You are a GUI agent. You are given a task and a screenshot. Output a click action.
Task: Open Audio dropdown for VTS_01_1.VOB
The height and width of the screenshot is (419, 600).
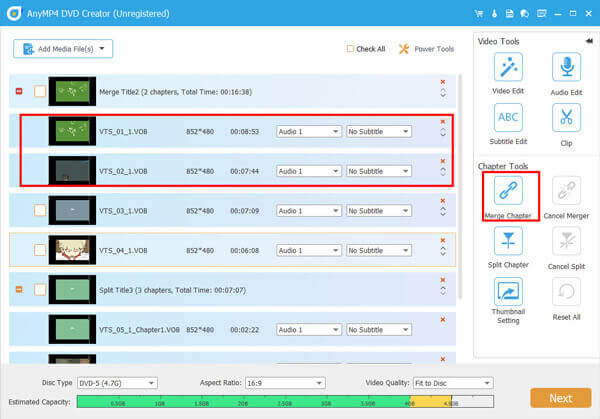coord(308,132)
